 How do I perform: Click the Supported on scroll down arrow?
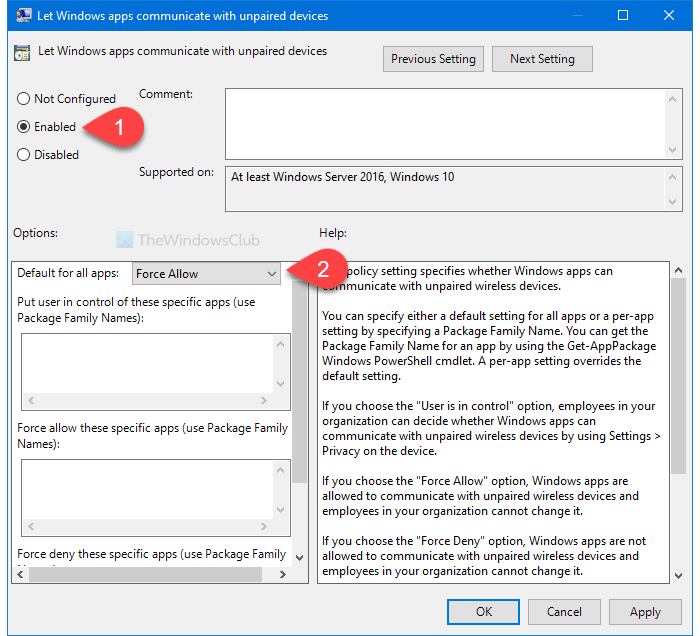[673, 202]
